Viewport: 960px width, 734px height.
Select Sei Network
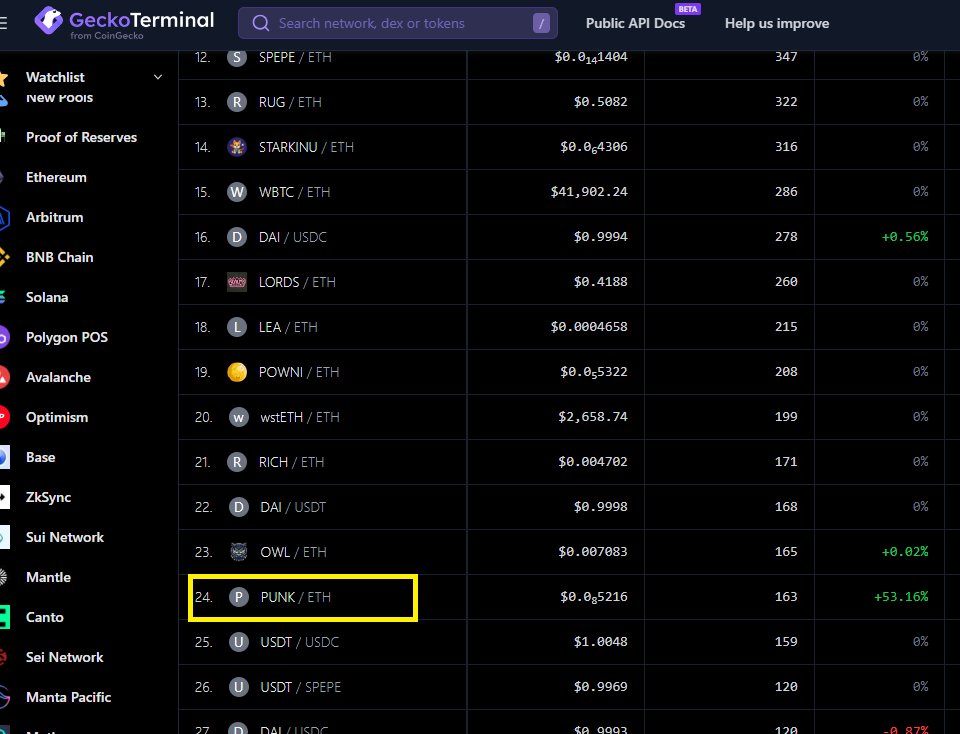64,657
